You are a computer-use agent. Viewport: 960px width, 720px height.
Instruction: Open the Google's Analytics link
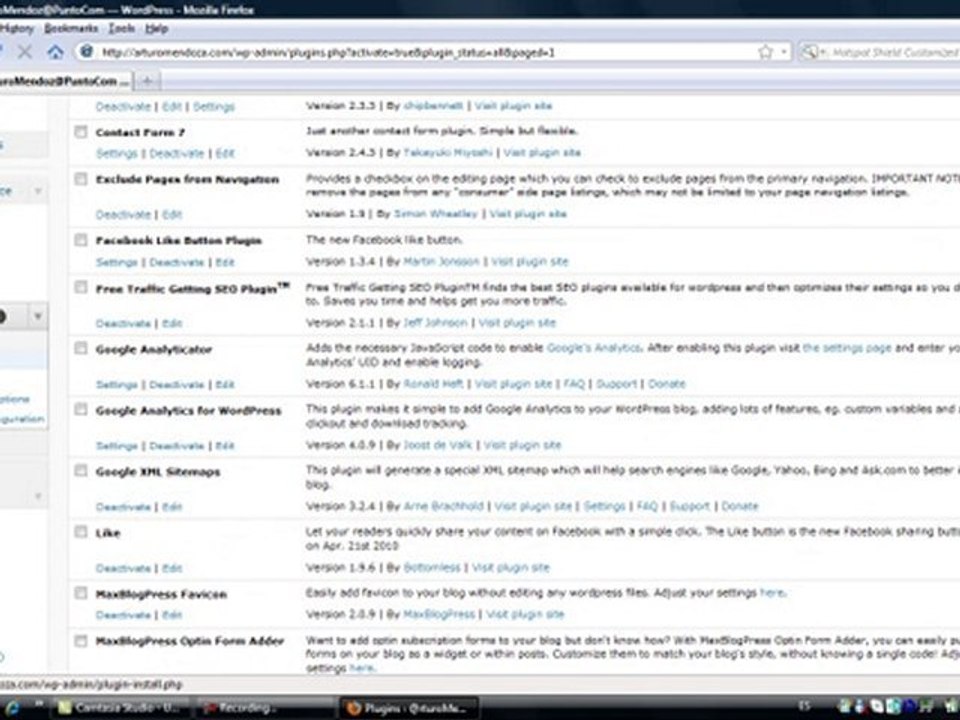coord(593,348)
